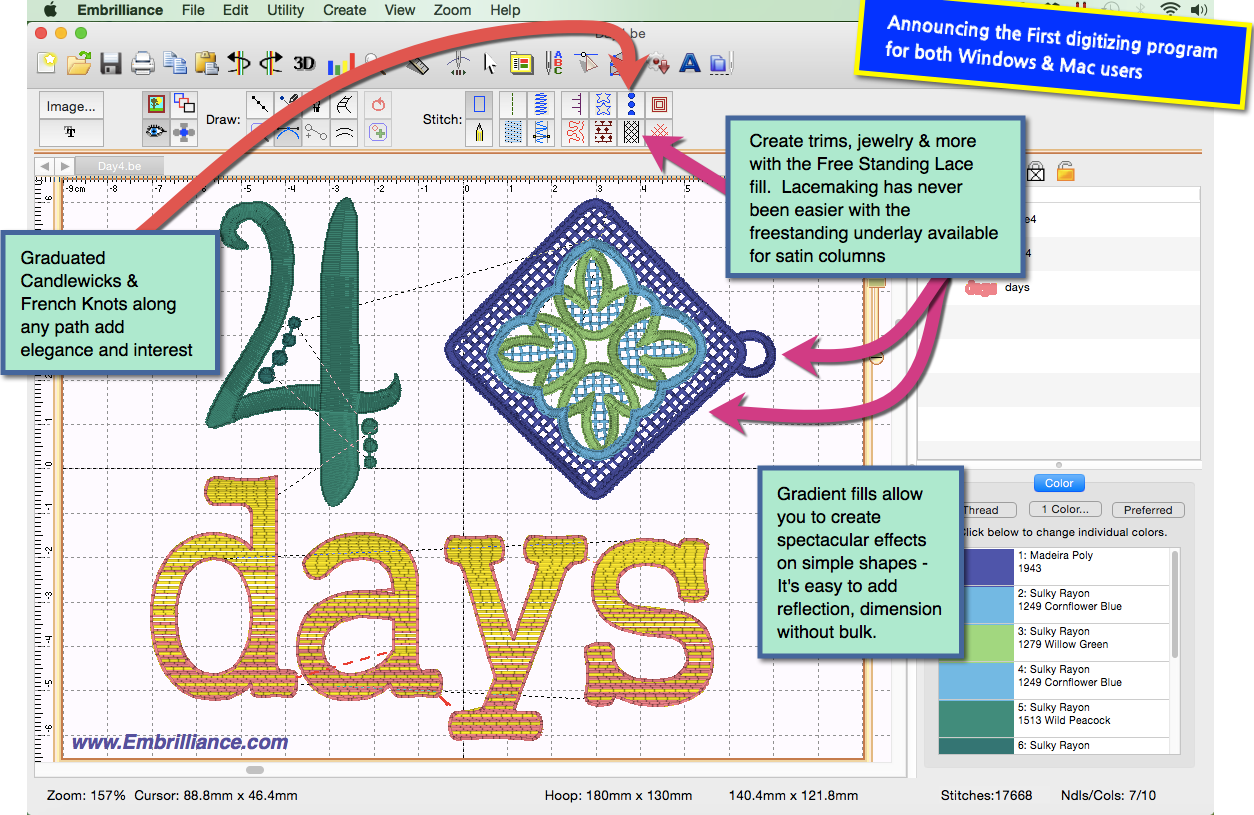The image size is (1254, 815).
Task: Toggle the padlock unlock icon
Action: tap(1064, 171)
